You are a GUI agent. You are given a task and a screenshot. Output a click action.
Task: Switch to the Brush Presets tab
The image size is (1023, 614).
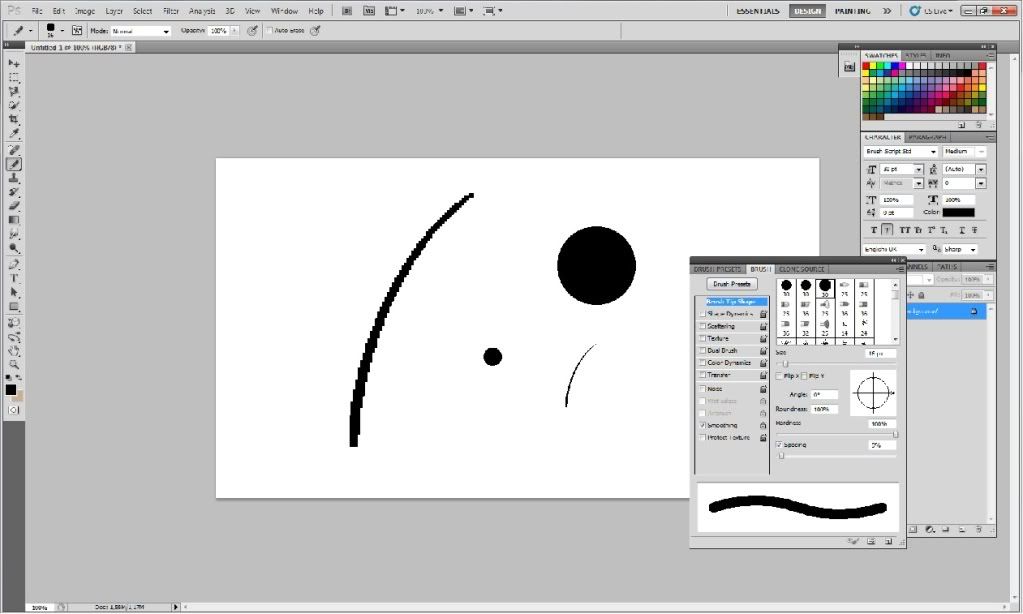coord(718,269)
